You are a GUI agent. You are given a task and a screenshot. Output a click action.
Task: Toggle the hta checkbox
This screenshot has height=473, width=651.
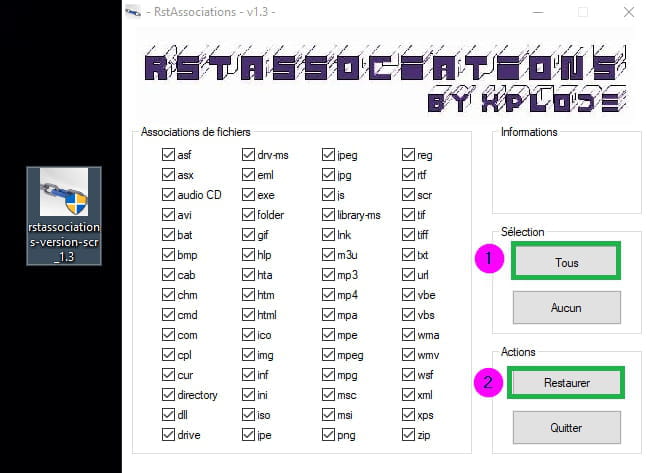coord(248,274)
